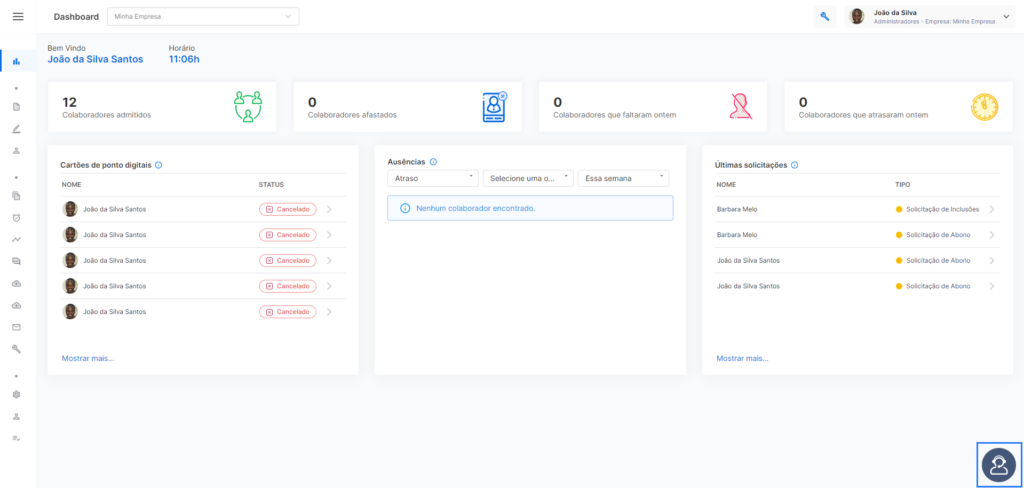This screenshot has height=488, width=1024.
Task: Click the envelope mail sidebar icon
Action: tap(17, 327)
